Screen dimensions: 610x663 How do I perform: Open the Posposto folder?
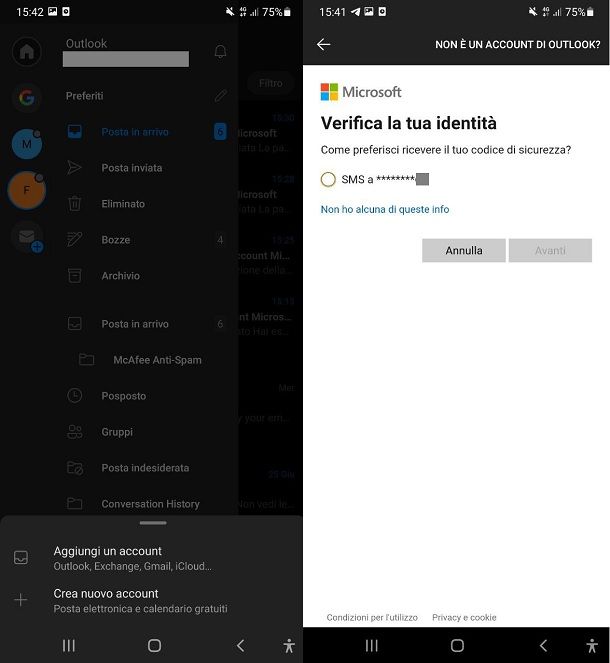click(146, 396)
